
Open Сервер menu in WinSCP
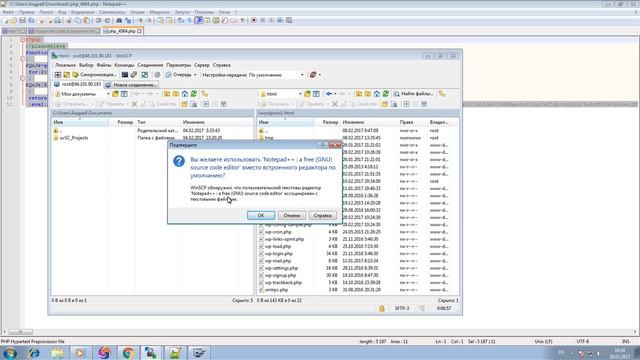click(x=201, y=65)
